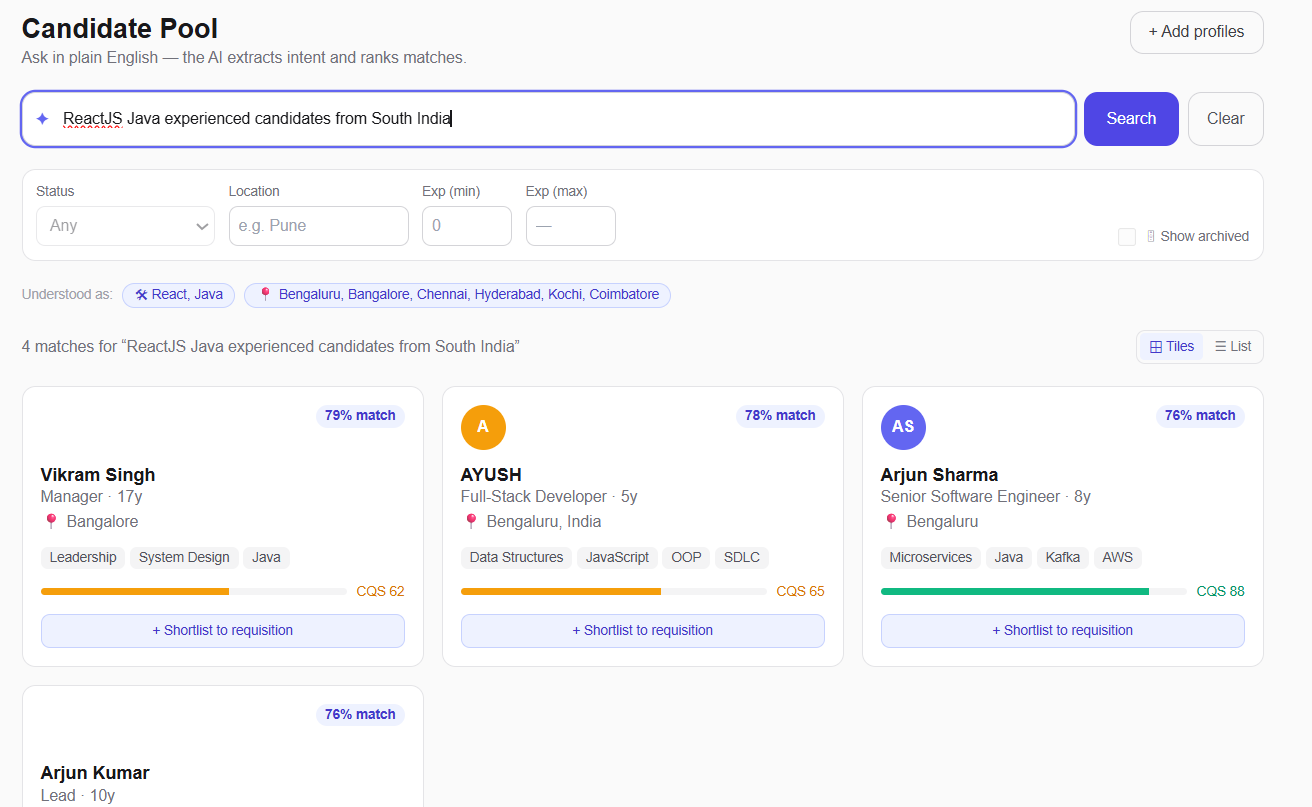Screen dimensions: 1312x807
Task: Clear the search query
Action: coord(1225,119)
